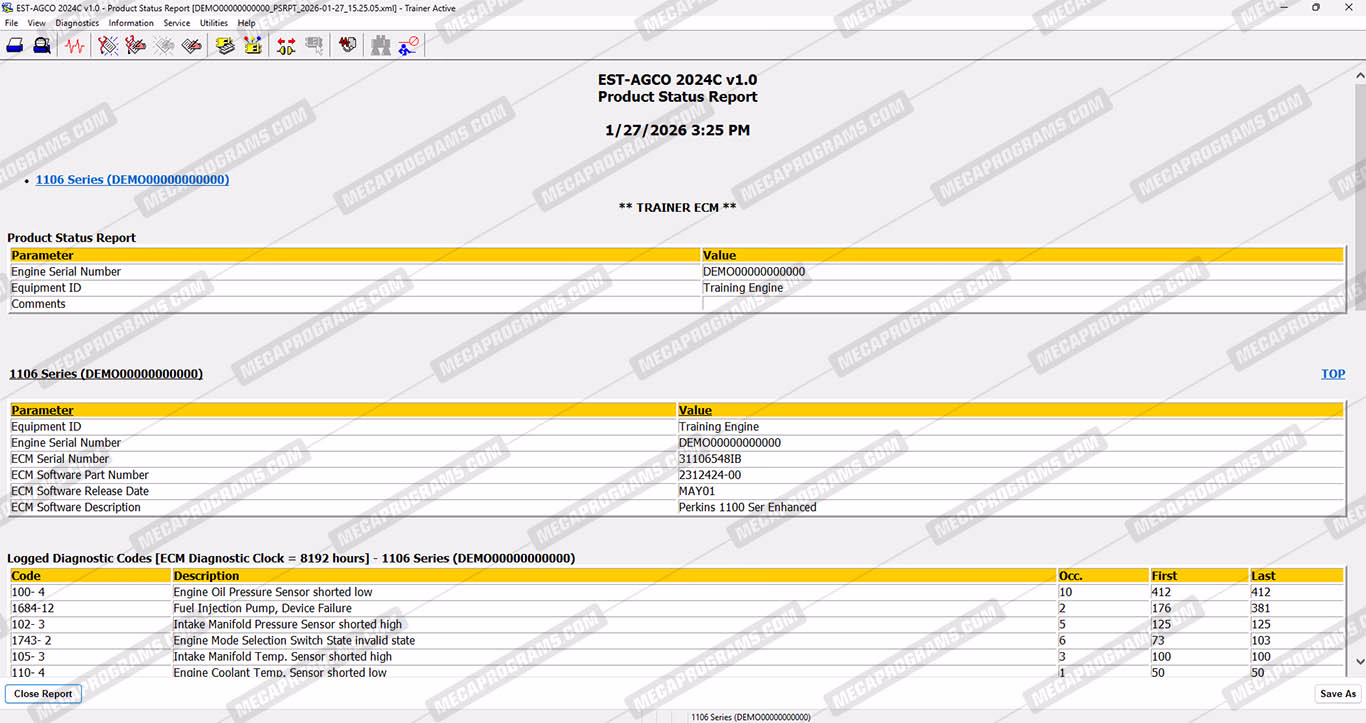The image size is (1366, 723).
Task: Click the Stop Communication toolbar icon
Action: 408,45
